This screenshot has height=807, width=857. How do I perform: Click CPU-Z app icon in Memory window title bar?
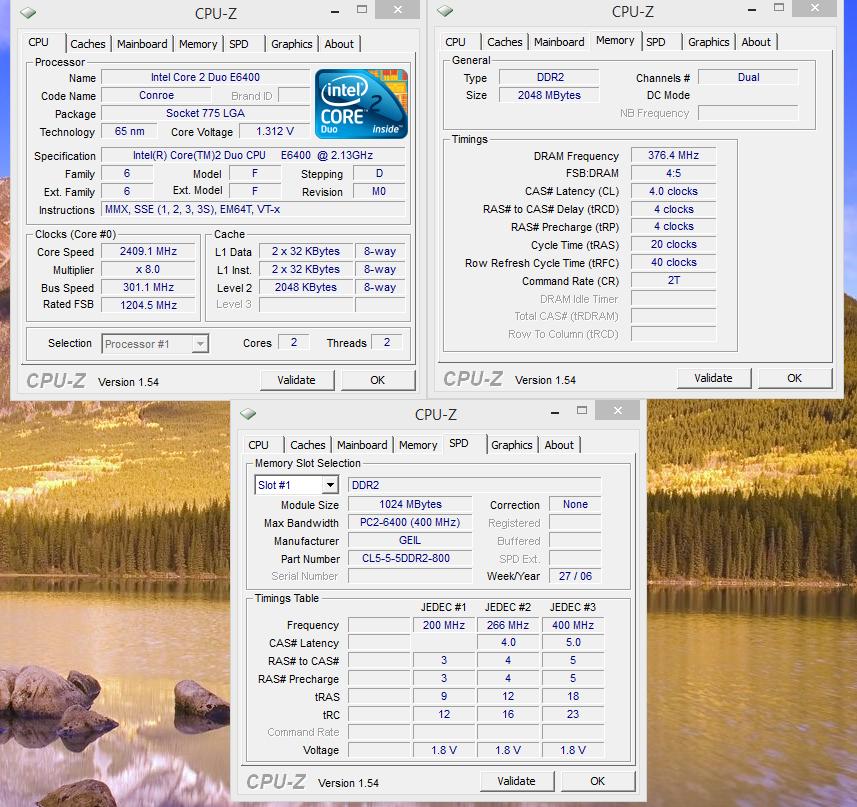click(445, 11)
